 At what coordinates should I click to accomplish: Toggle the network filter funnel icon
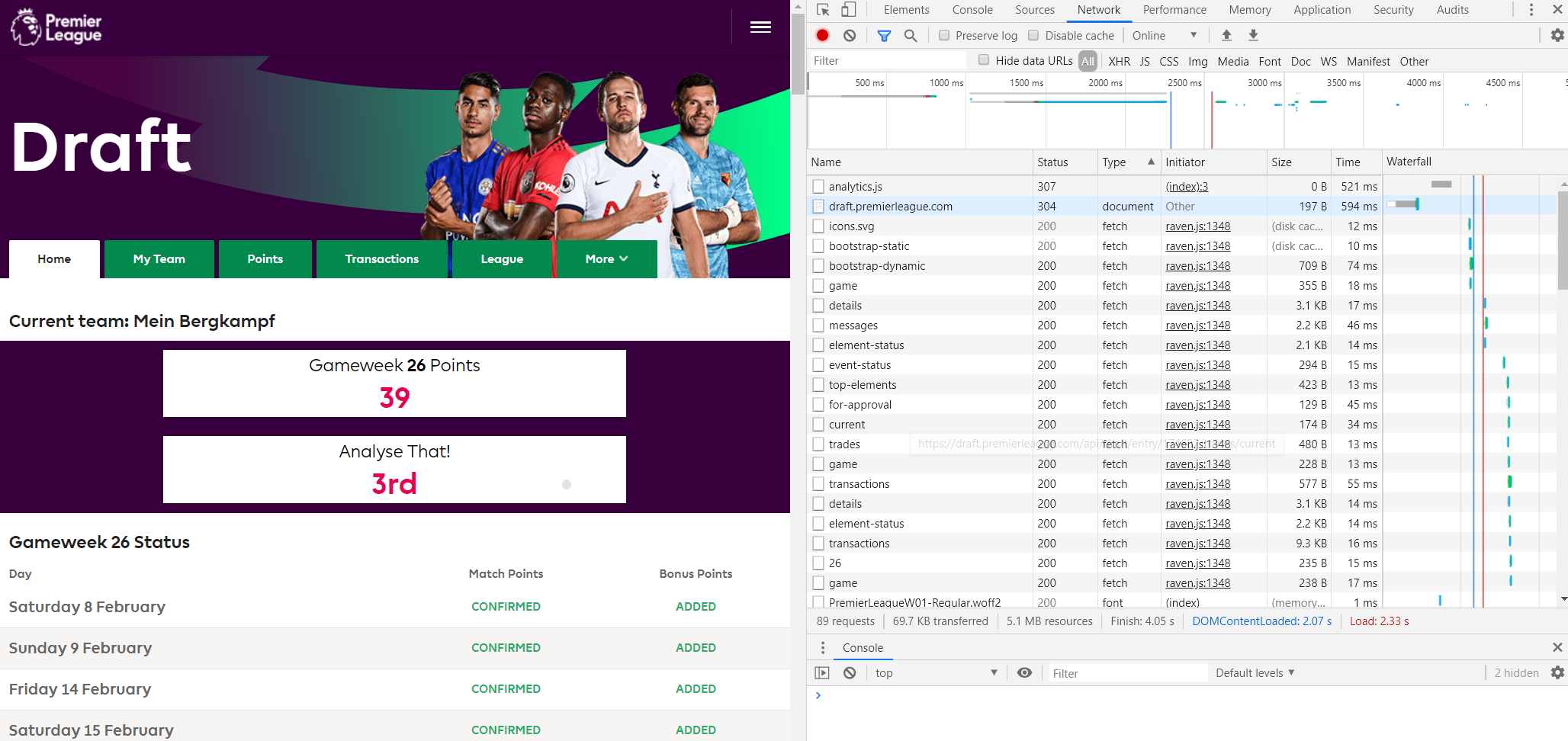[x=884, y=35]
